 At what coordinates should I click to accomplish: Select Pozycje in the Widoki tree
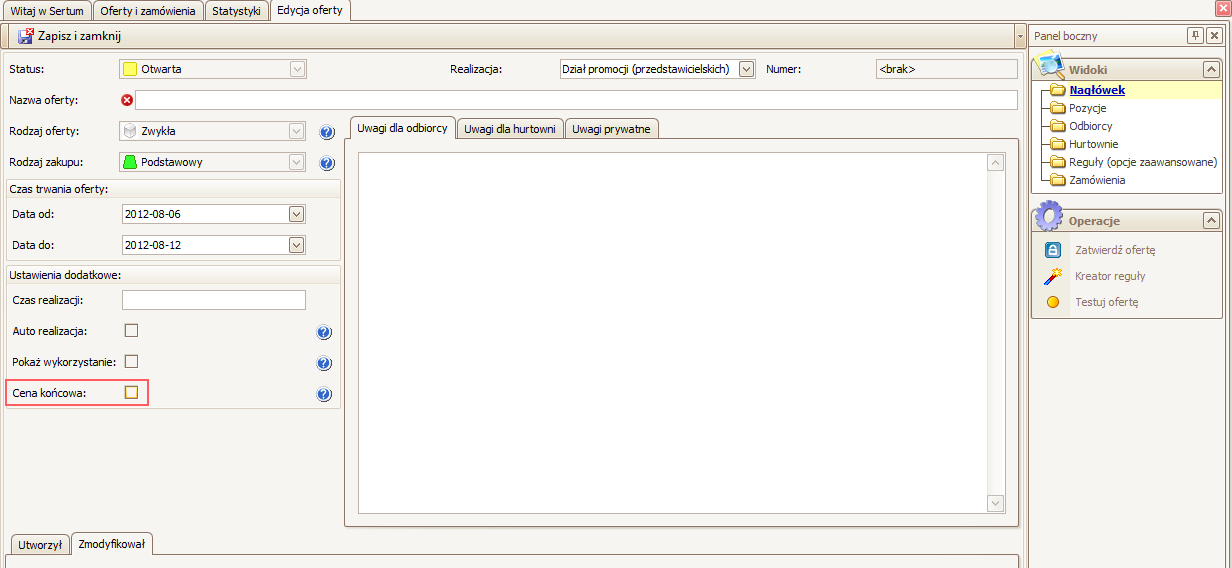point(1087,108)
